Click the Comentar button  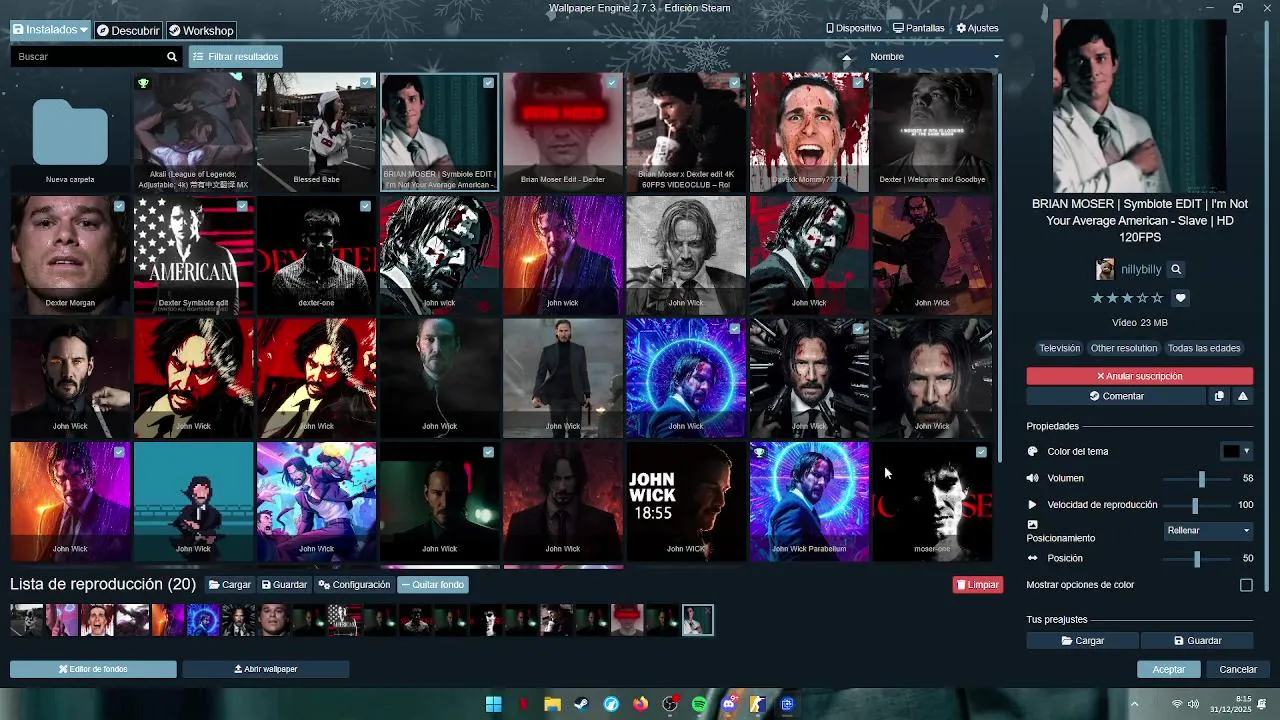pos(1116,396)
